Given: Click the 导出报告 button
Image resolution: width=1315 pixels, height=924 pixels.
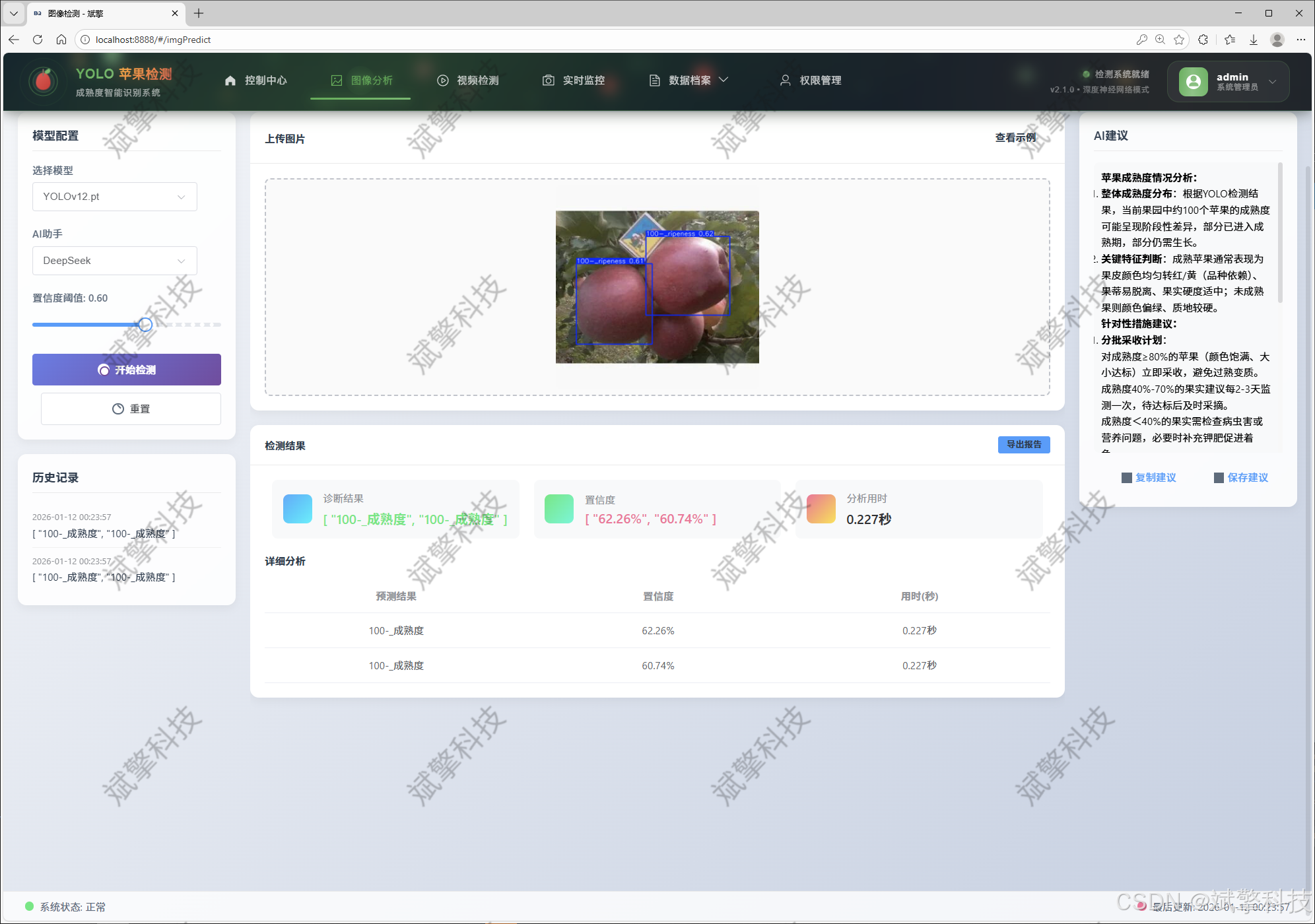Looking at the screenshot, I should point(1023,444).
